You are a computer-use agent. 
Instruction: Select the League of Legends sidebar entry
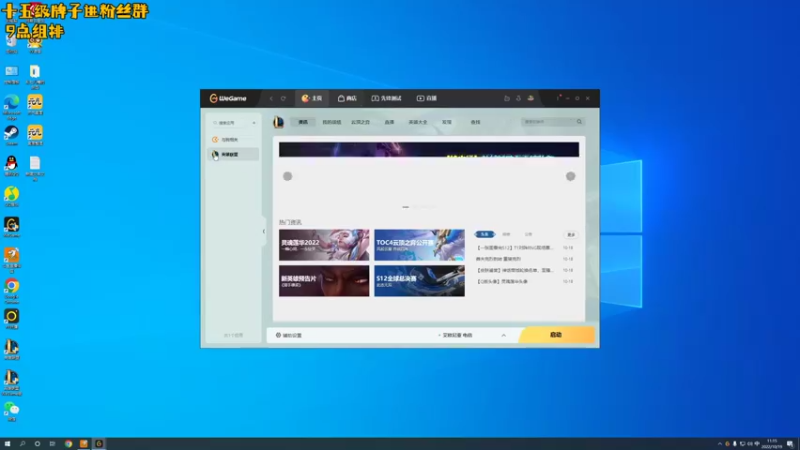click(233, 154)
